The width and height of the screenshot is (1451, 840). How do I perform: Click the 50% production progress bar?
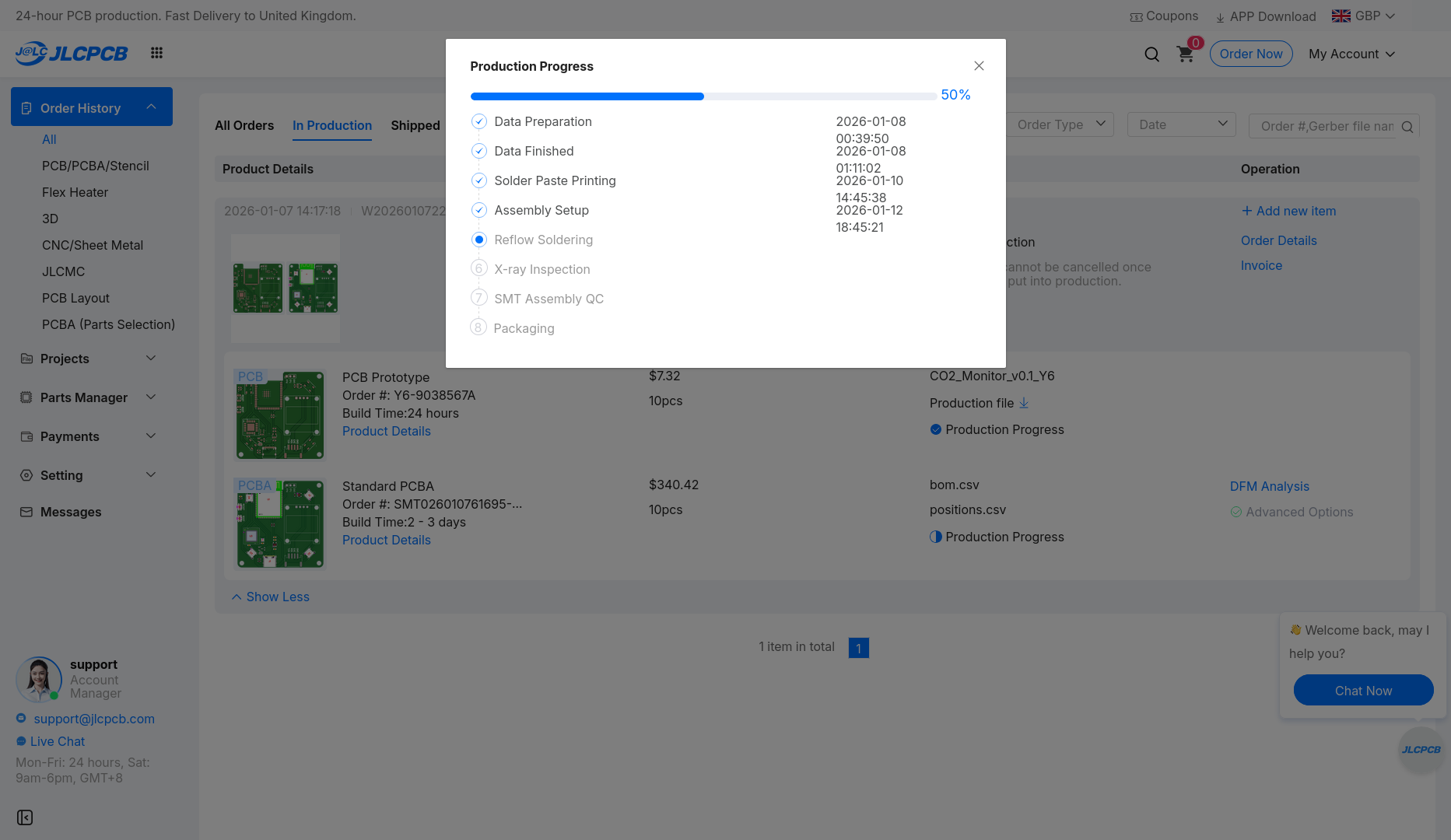click(703, 96)
